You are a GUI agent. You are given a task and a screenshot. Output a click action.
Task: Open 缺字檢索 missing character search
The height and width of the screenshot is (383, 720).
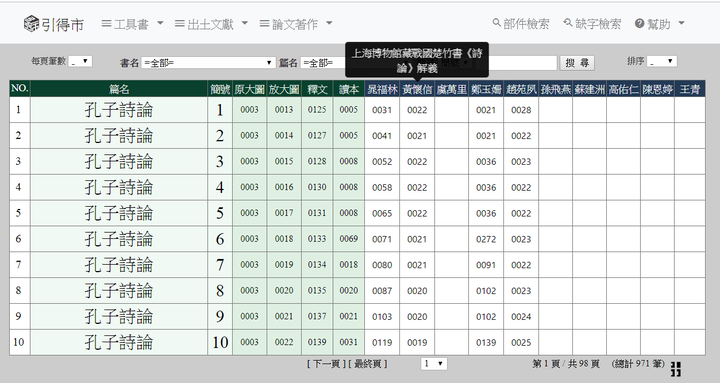pos(592,23)
